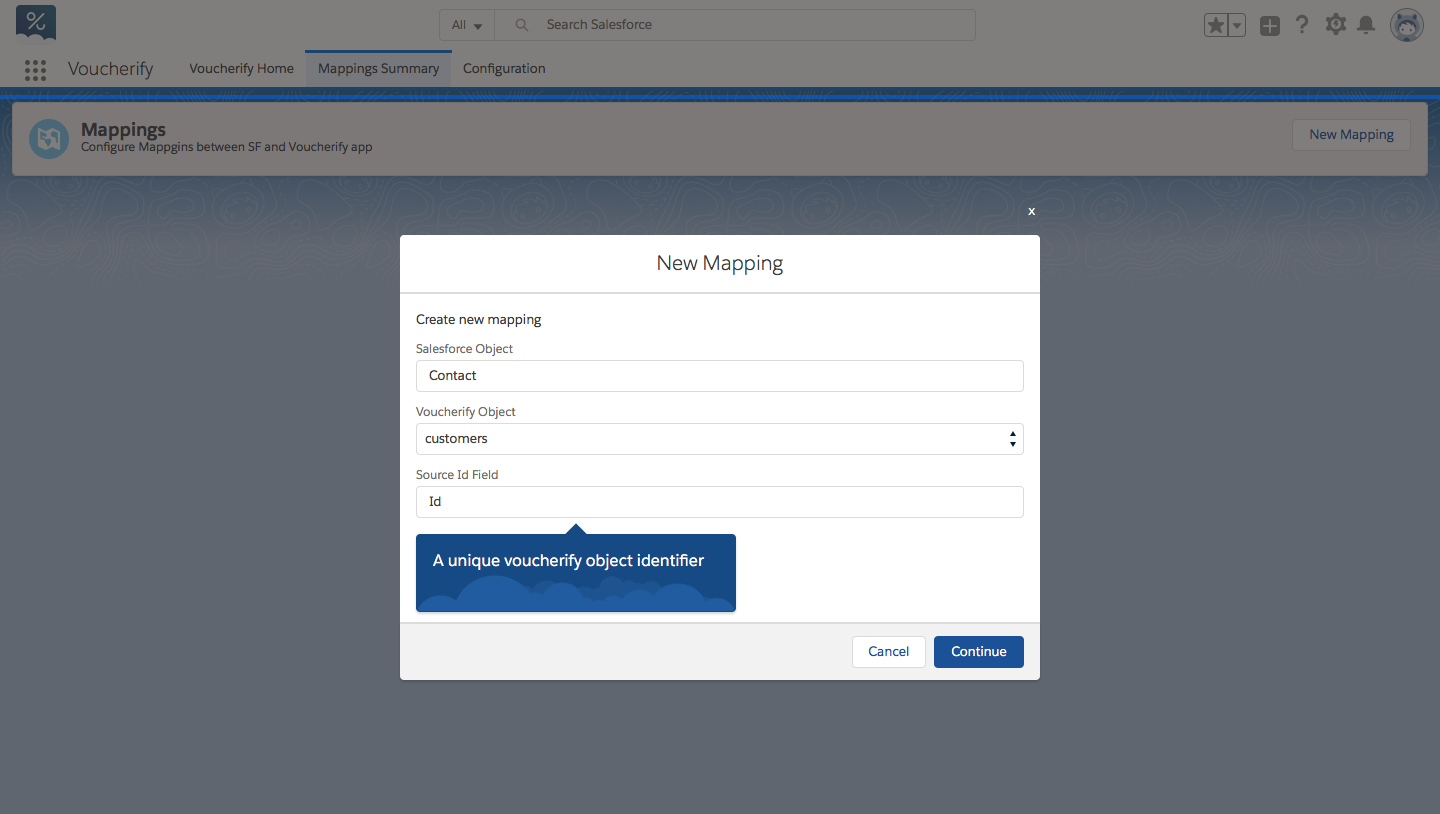The width and height of the screenshot is (1440, 814).
Task: Expand the favorites list dropdown arrow
Action: (x=1236, y=26)
